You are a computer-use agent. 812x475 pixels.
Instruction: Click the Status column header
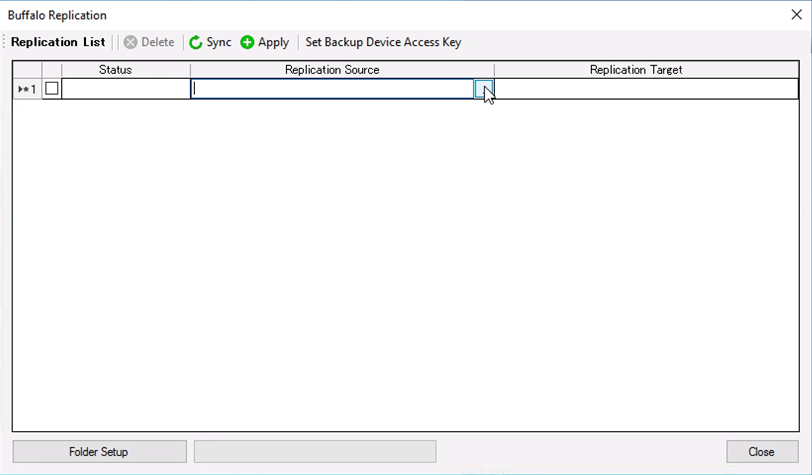pos(115,70)
